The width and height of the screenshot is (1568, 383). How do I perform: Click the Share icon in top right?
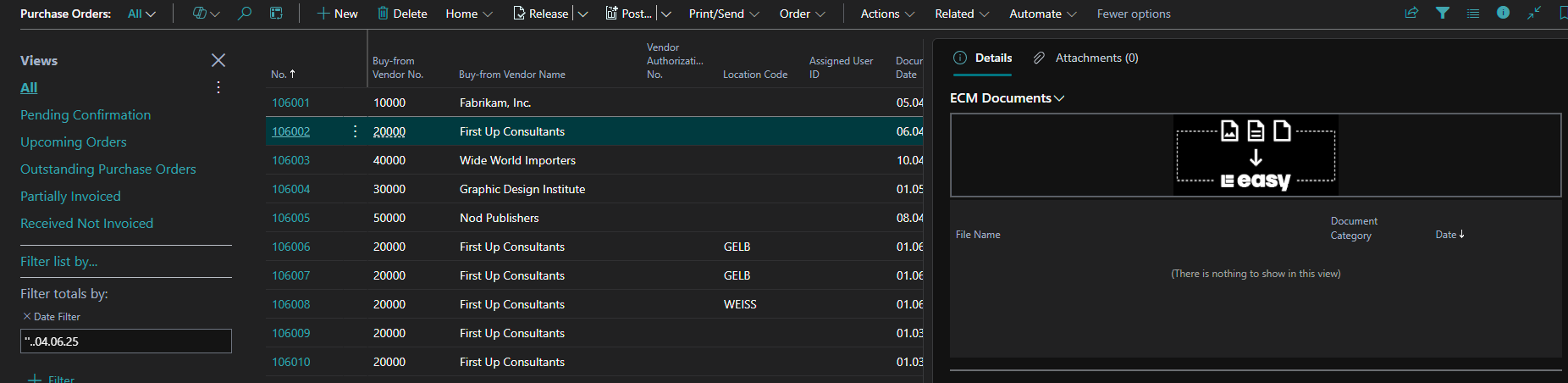1411,14
